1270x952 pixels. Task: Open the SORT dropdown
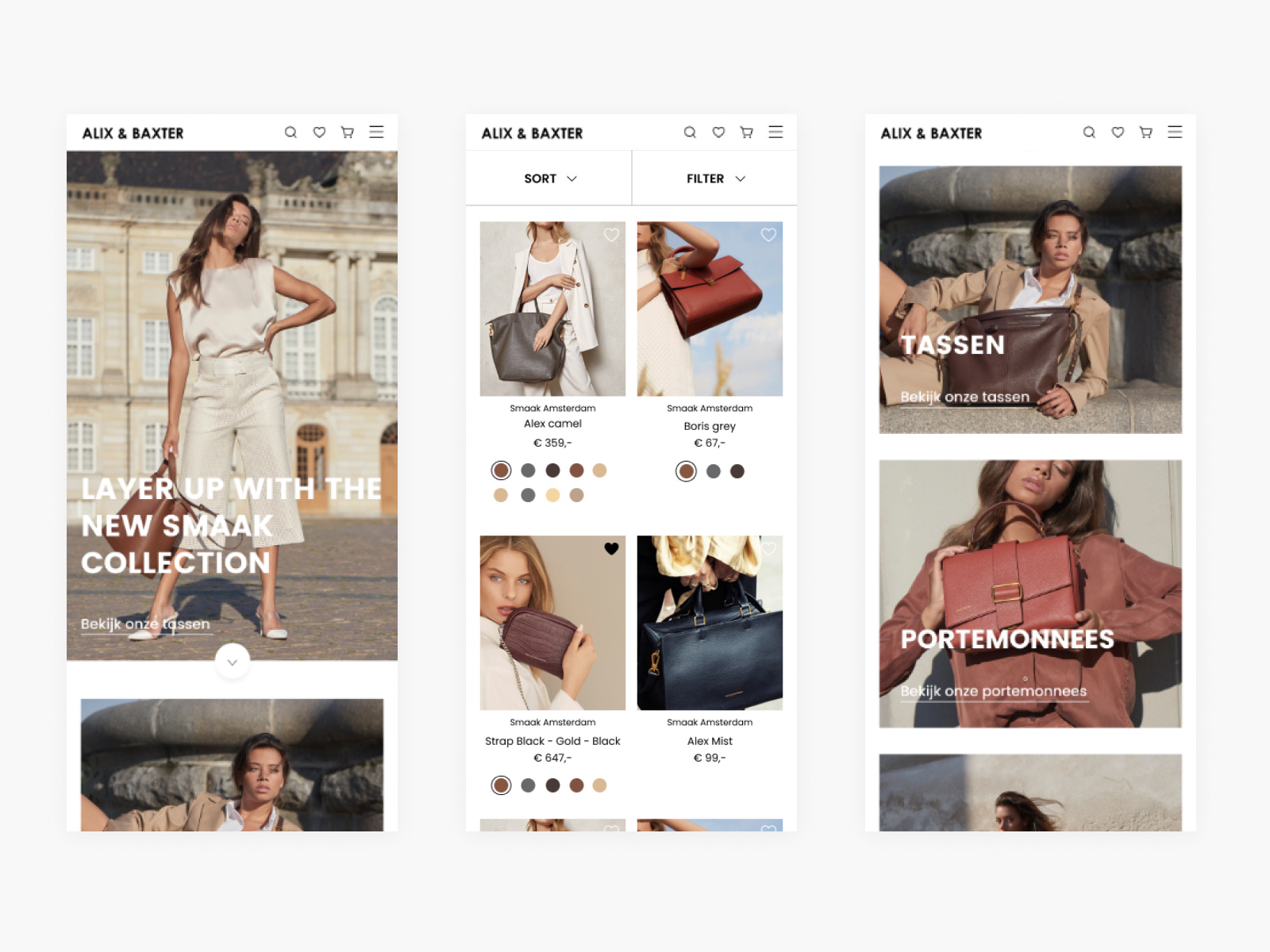[x=549, y=178]
